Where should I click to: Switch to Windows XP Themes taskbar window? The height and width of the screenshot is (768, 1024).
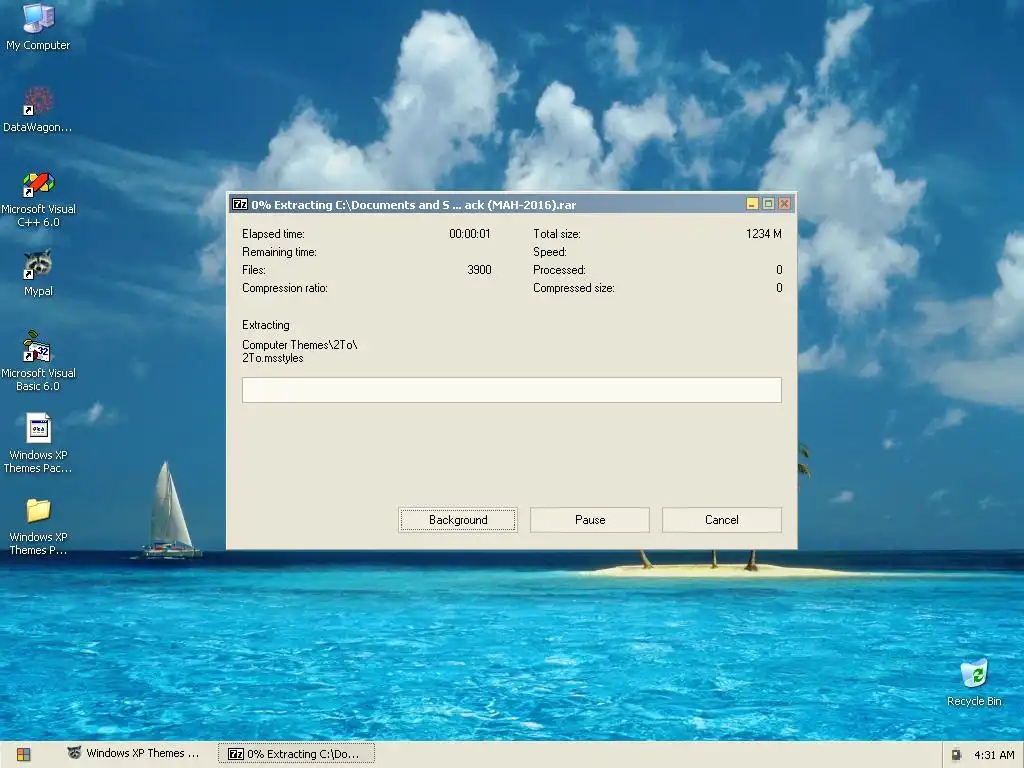pos(134,754)
